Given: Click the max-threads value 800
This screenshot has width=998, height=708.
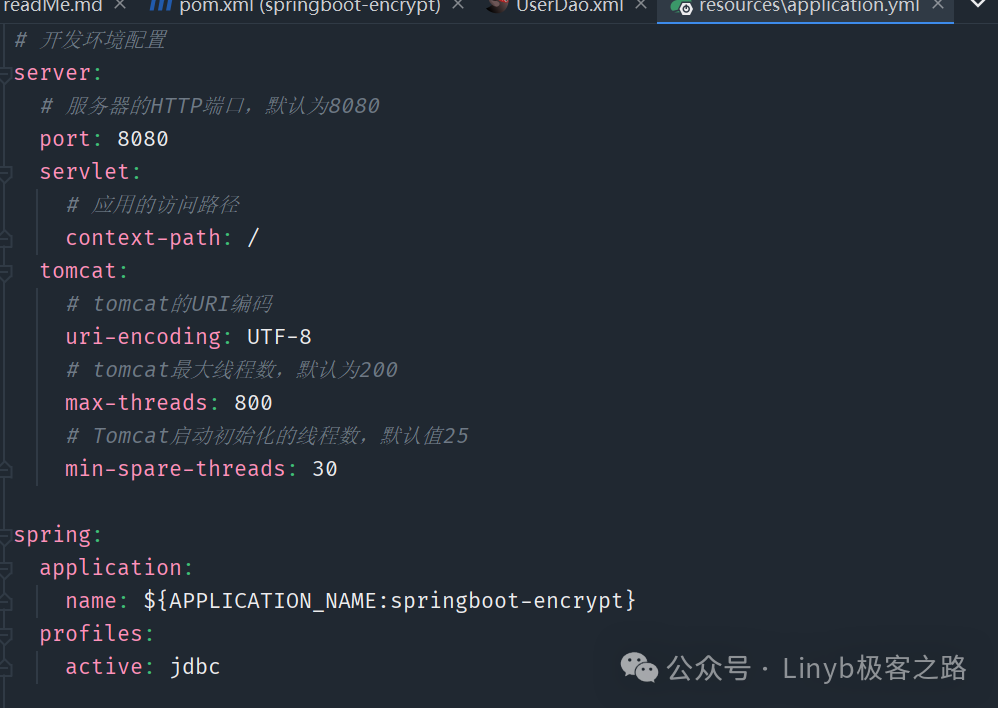Looking at the screenshot, I should (253, 403).
